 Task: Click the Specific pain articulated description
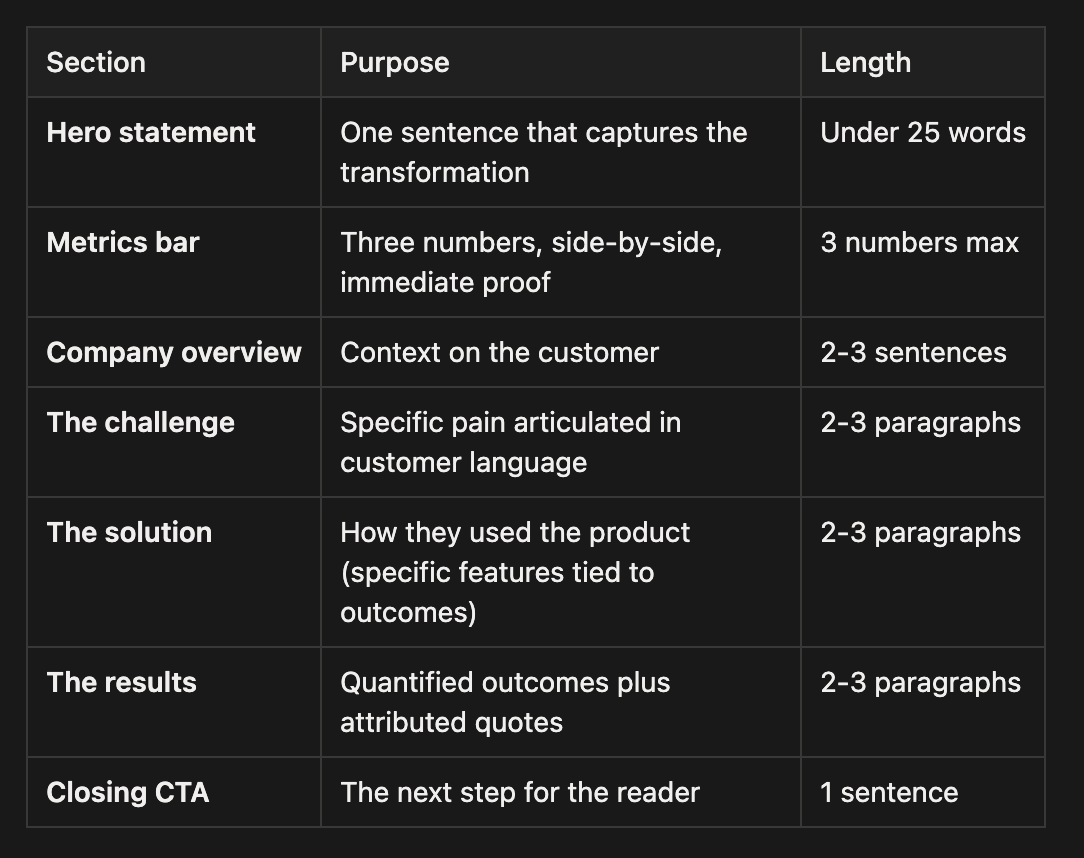pyautogui.click(x=510, y=442)
